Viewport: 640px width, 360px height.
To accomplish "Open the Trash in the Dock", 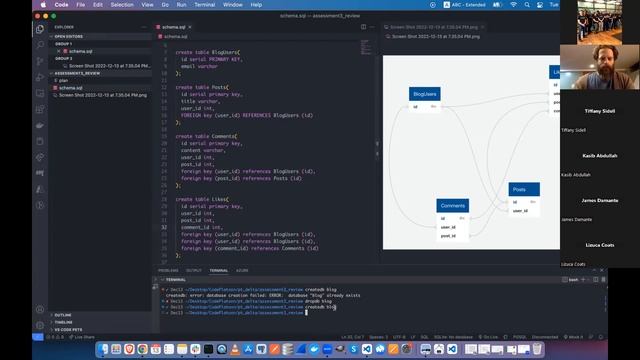I will pyautogui.click(x=537, y=349).
